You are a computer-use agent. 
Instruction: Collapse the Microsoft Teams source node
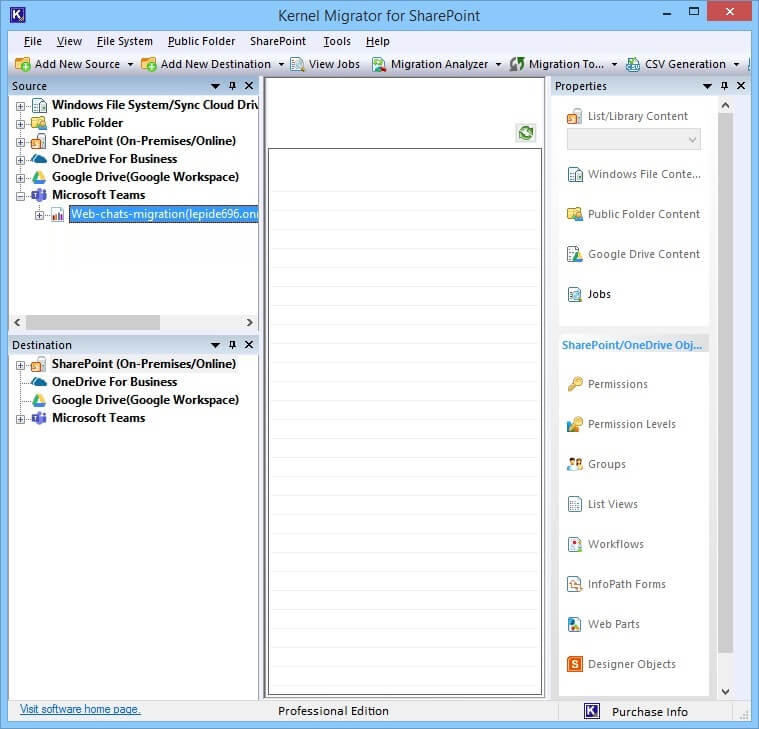coord(20,196)
